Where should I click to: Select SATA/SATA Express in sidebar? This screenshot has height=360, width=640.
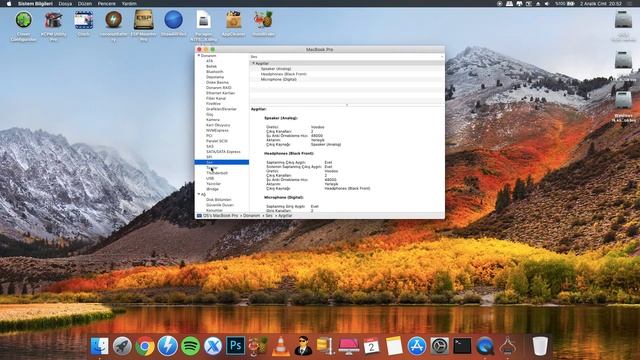pyautogui.click(x=223, y=151)
